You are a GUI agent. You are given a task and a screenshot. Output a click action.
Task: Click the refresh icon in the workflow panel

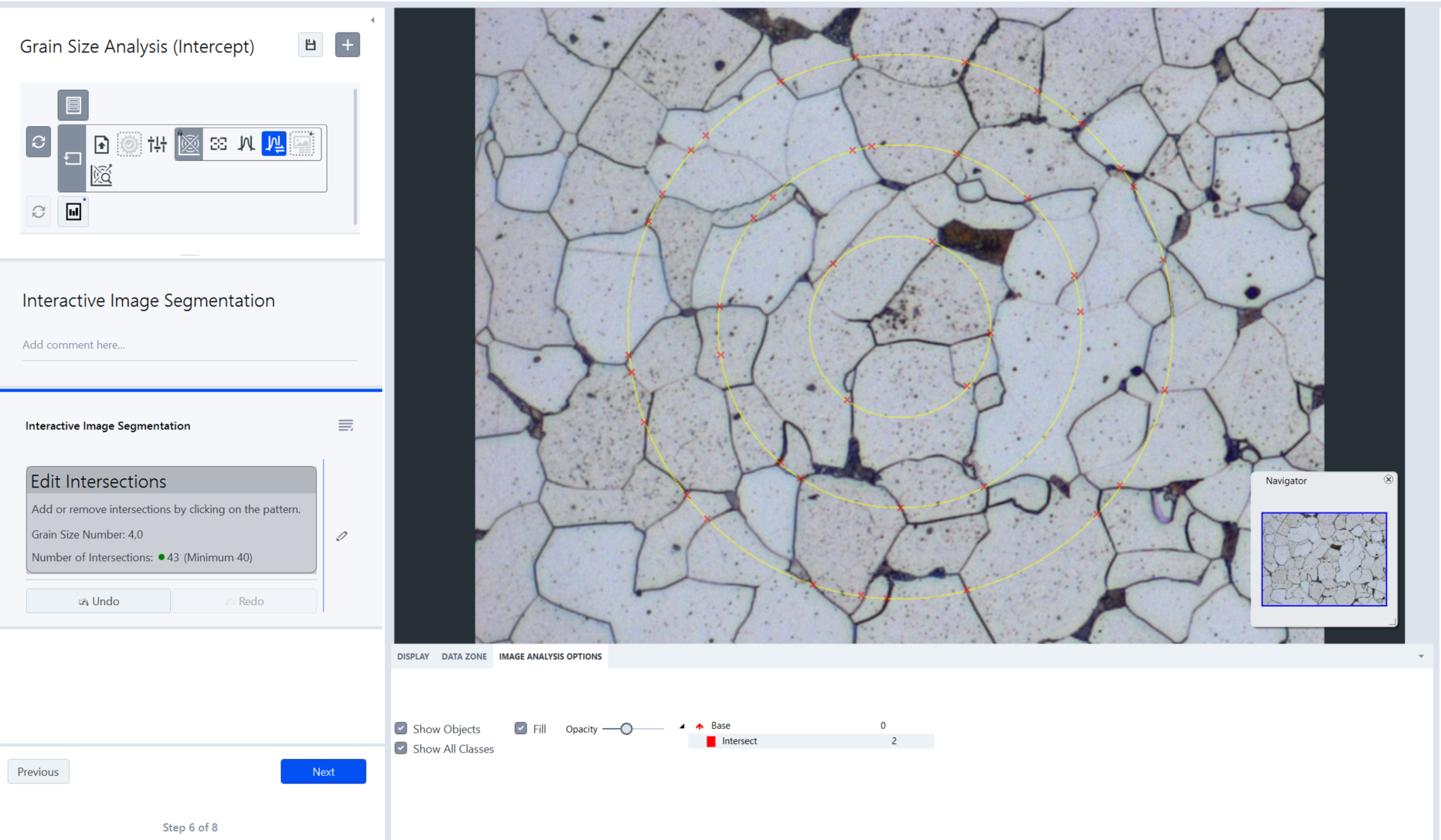click(38, 142)
